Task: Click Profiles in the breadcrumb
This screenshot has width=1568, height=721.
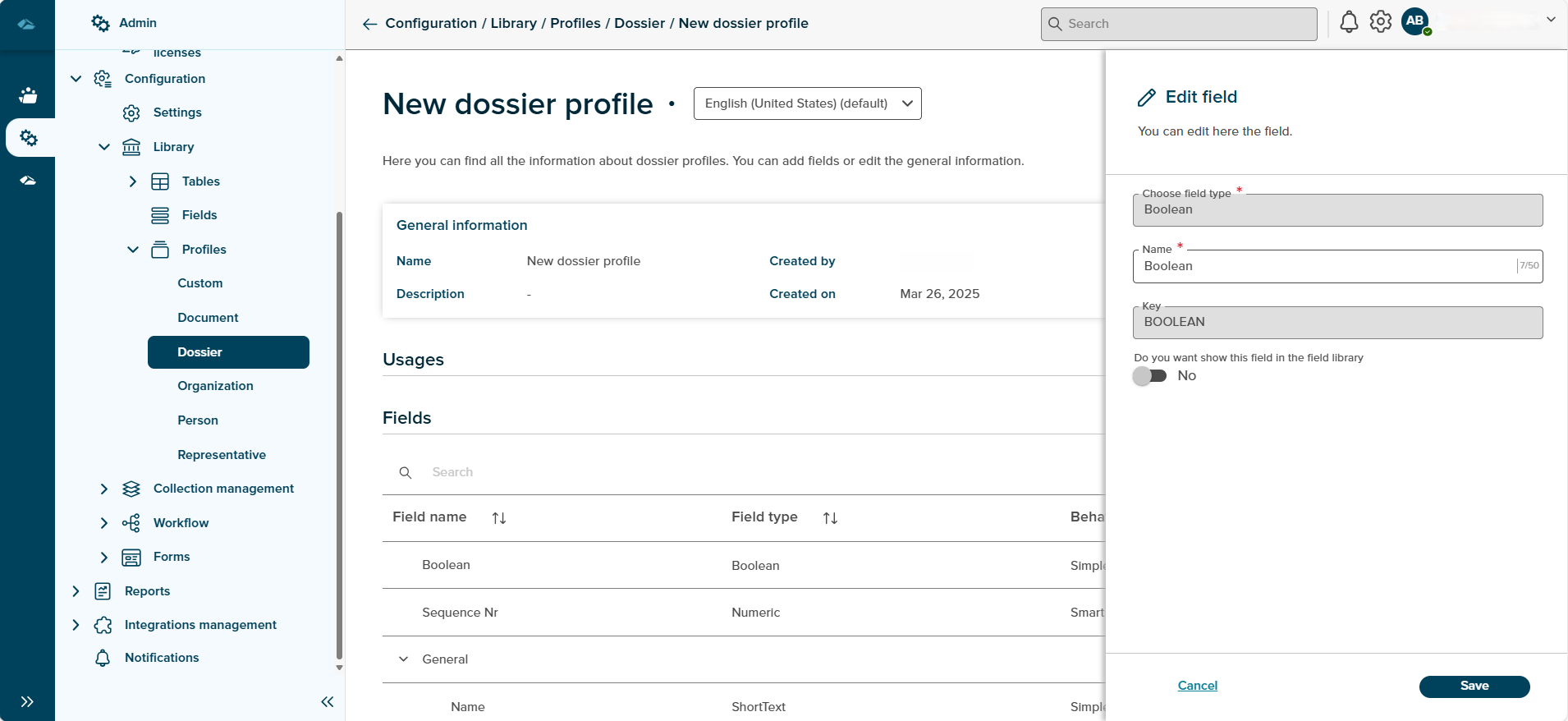Action: [575, 23]
